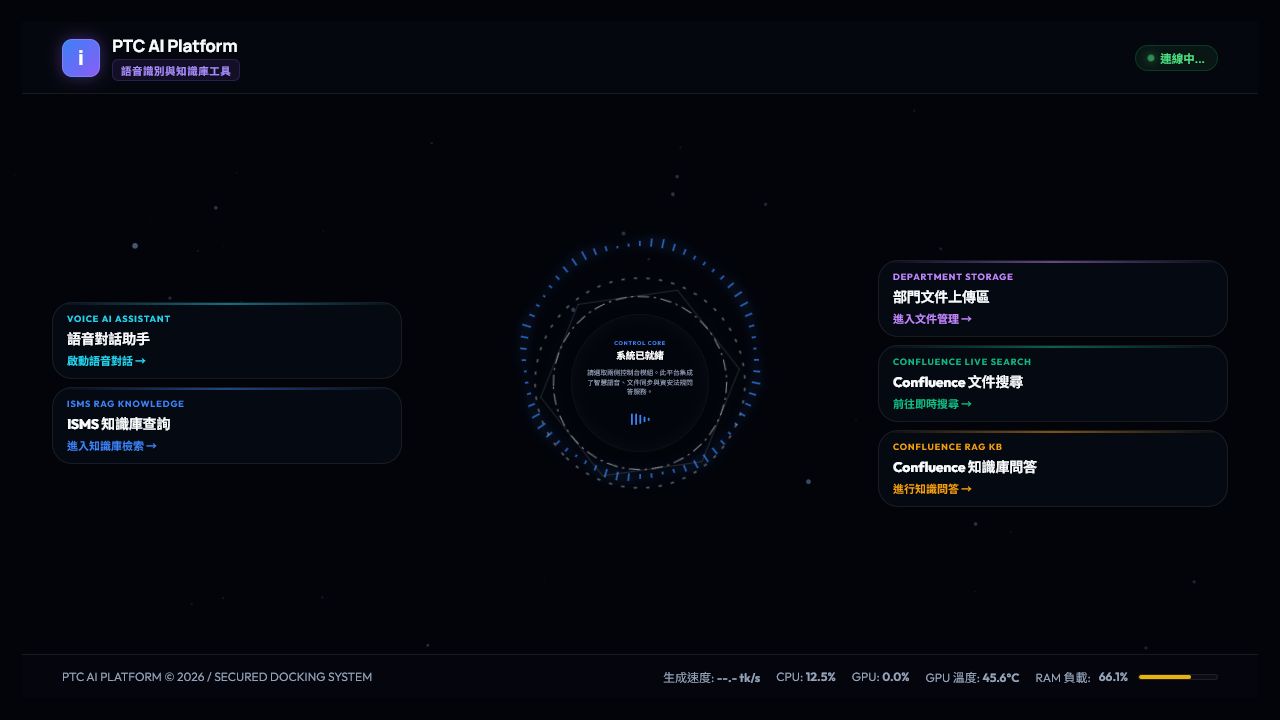
Task: Click the 連線中 connection status badge
Action: 1176,59
